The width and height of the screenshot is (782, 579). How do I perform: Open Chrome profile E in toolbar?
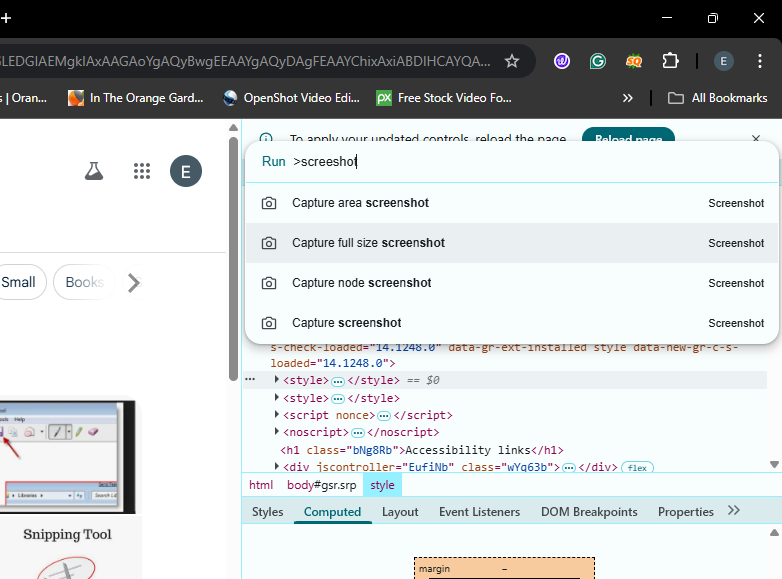[724, 61]
